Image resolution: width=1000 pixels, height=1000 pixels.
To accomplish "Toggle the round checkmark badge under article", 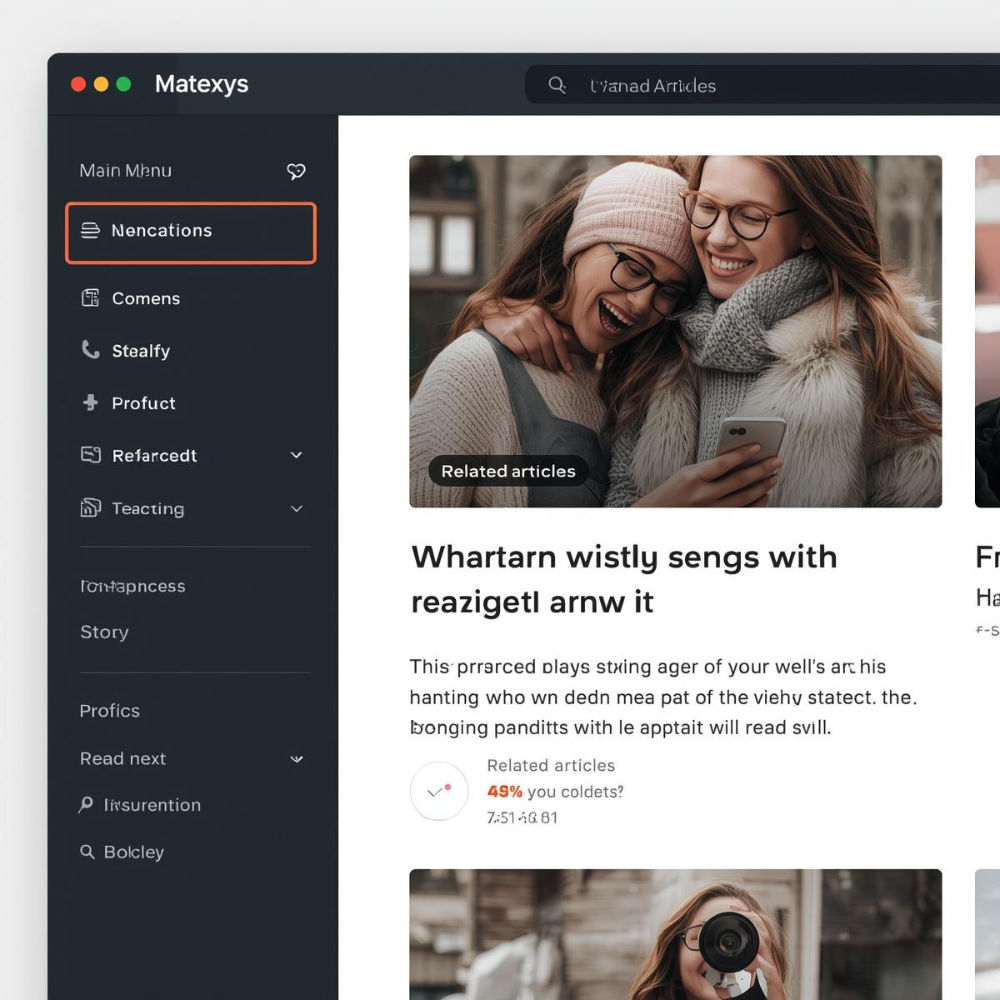I will [439, 791].
